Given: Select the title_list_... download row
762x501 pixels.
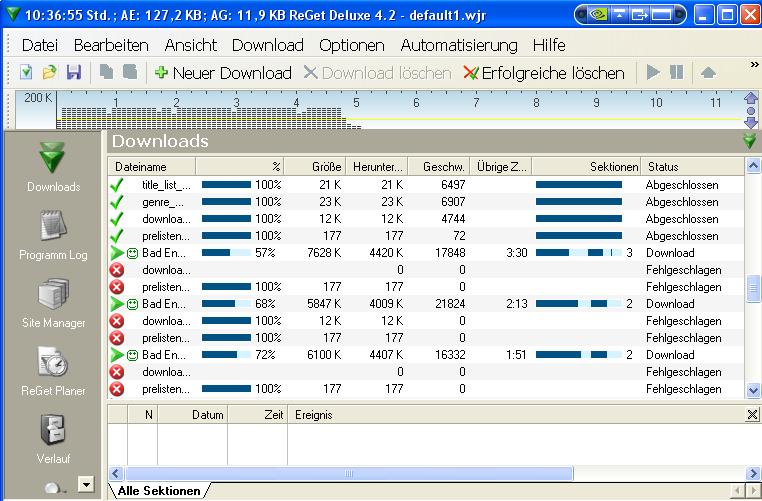Looking at the screenshot, I should point(426,185).
